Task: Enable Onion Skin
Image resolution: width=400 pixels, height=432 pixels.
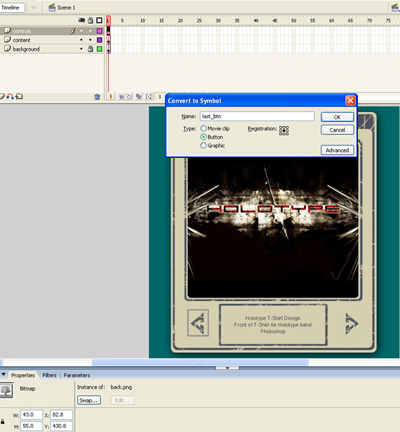Action: (x=121, y=97)
